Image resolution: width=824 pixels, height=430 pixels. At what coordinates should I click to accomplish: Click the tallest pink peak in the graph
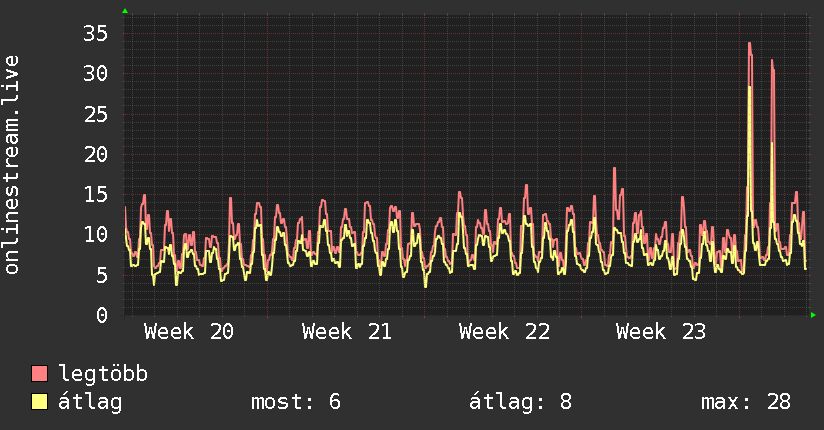pyautogui.click(x=749, y=46)
